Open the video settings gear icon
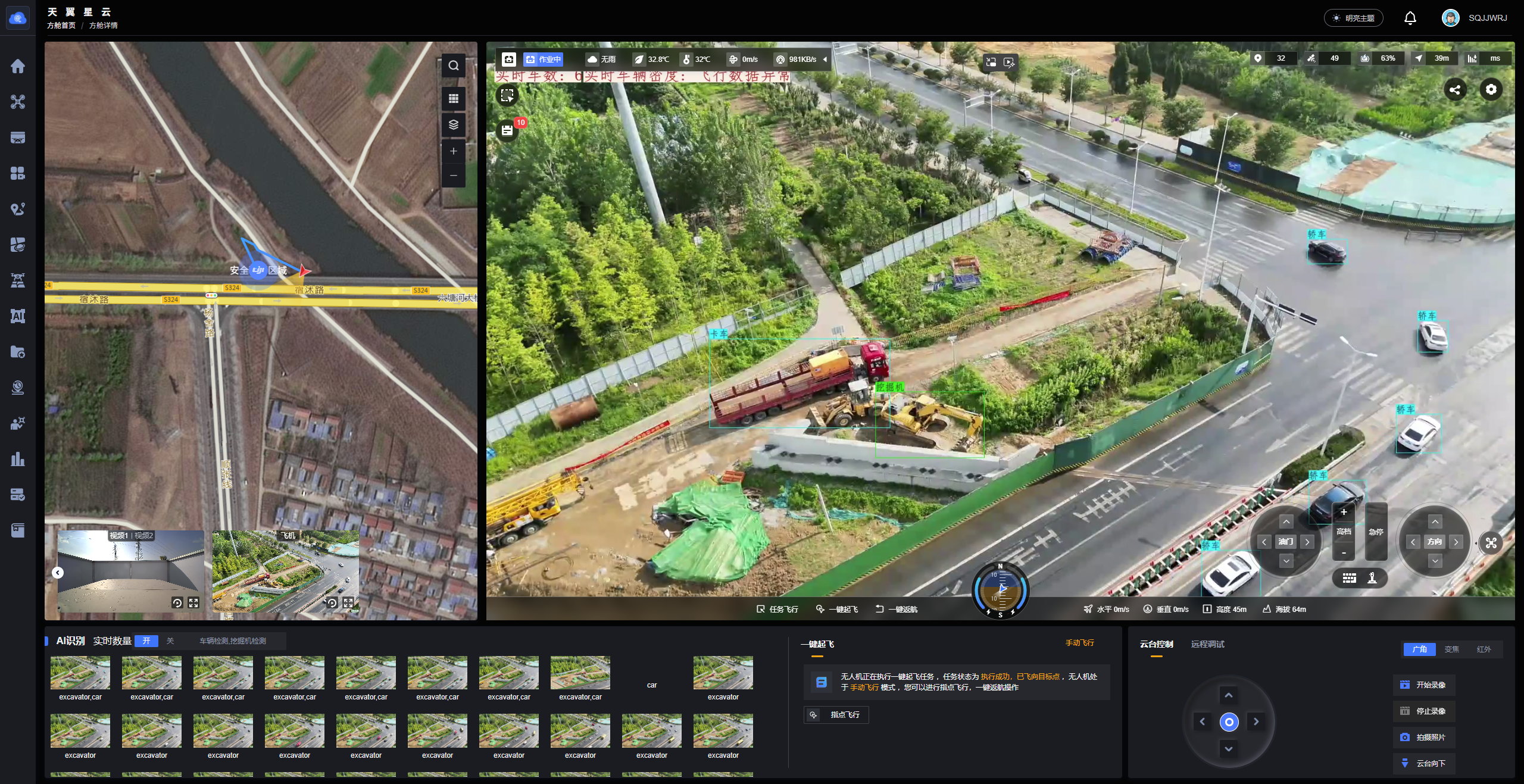Screen dimensions: 1524x784 1491,89
